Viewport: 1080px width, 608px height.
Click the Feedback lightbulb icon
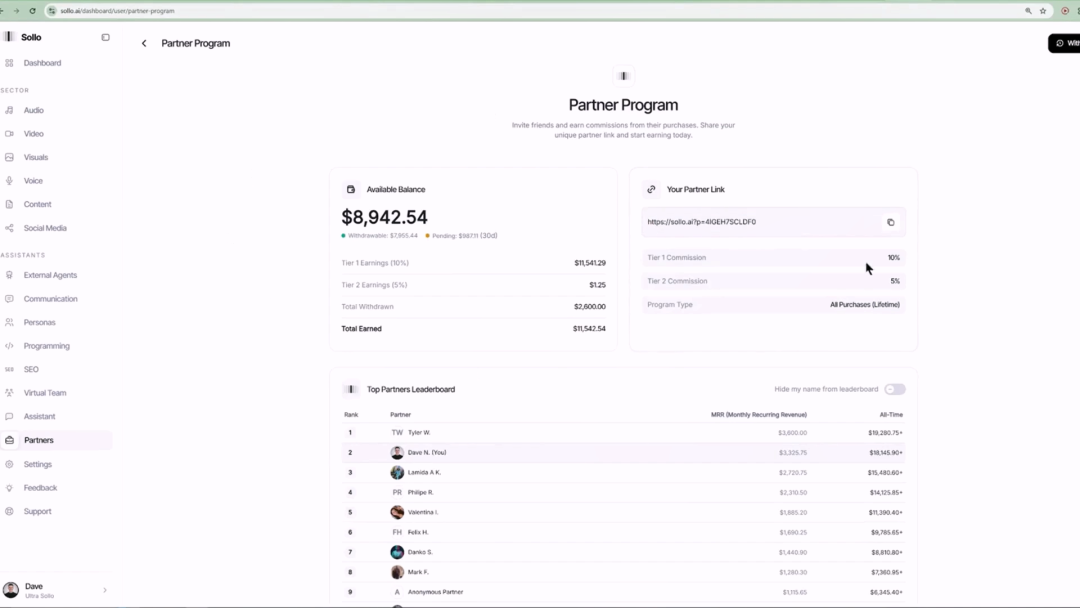coord(10,488)
